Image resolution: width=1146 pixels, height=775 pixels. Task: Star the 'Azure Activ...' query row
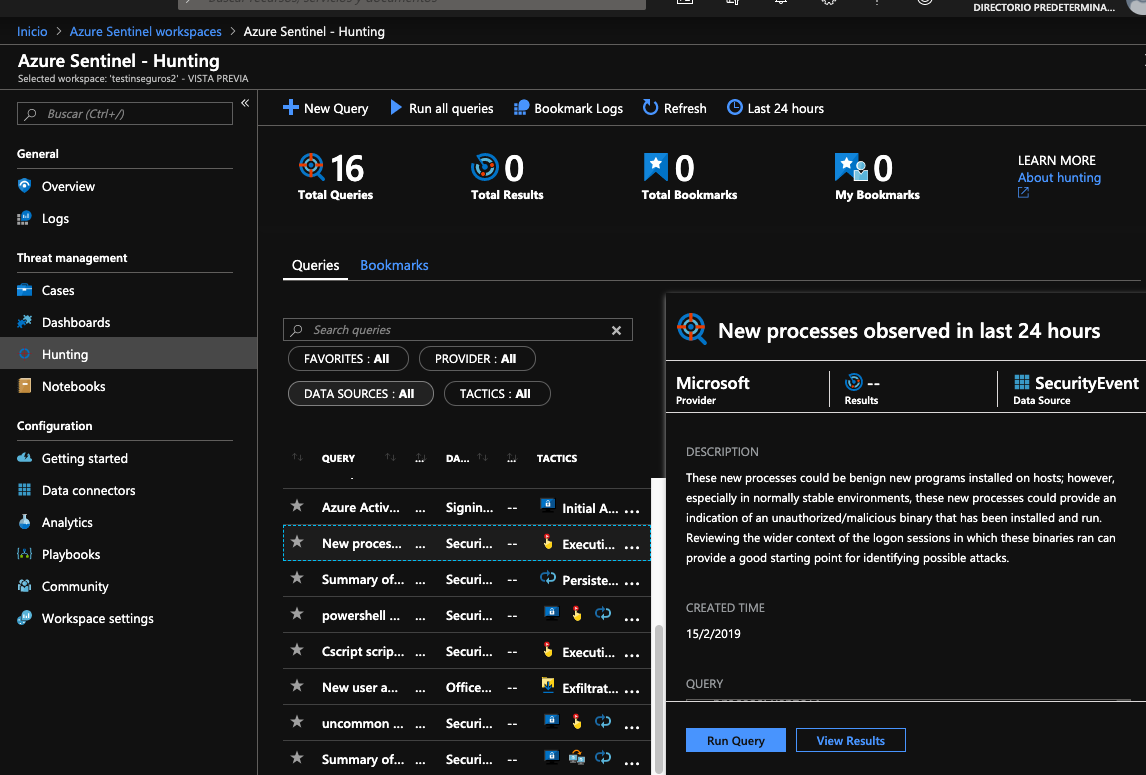(x=297, y=507)
